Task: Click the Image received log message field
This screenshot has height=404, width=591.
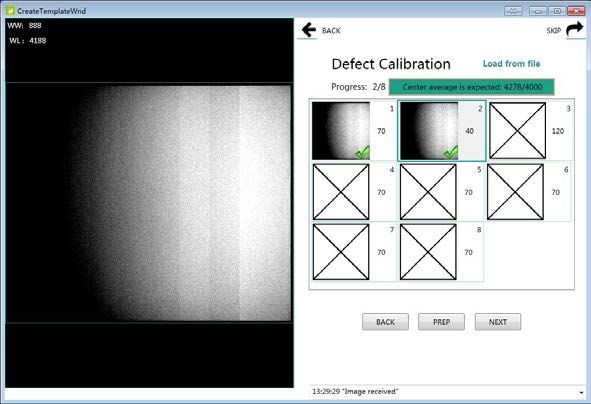Action: pyautogui.click(x=443, y=392)
